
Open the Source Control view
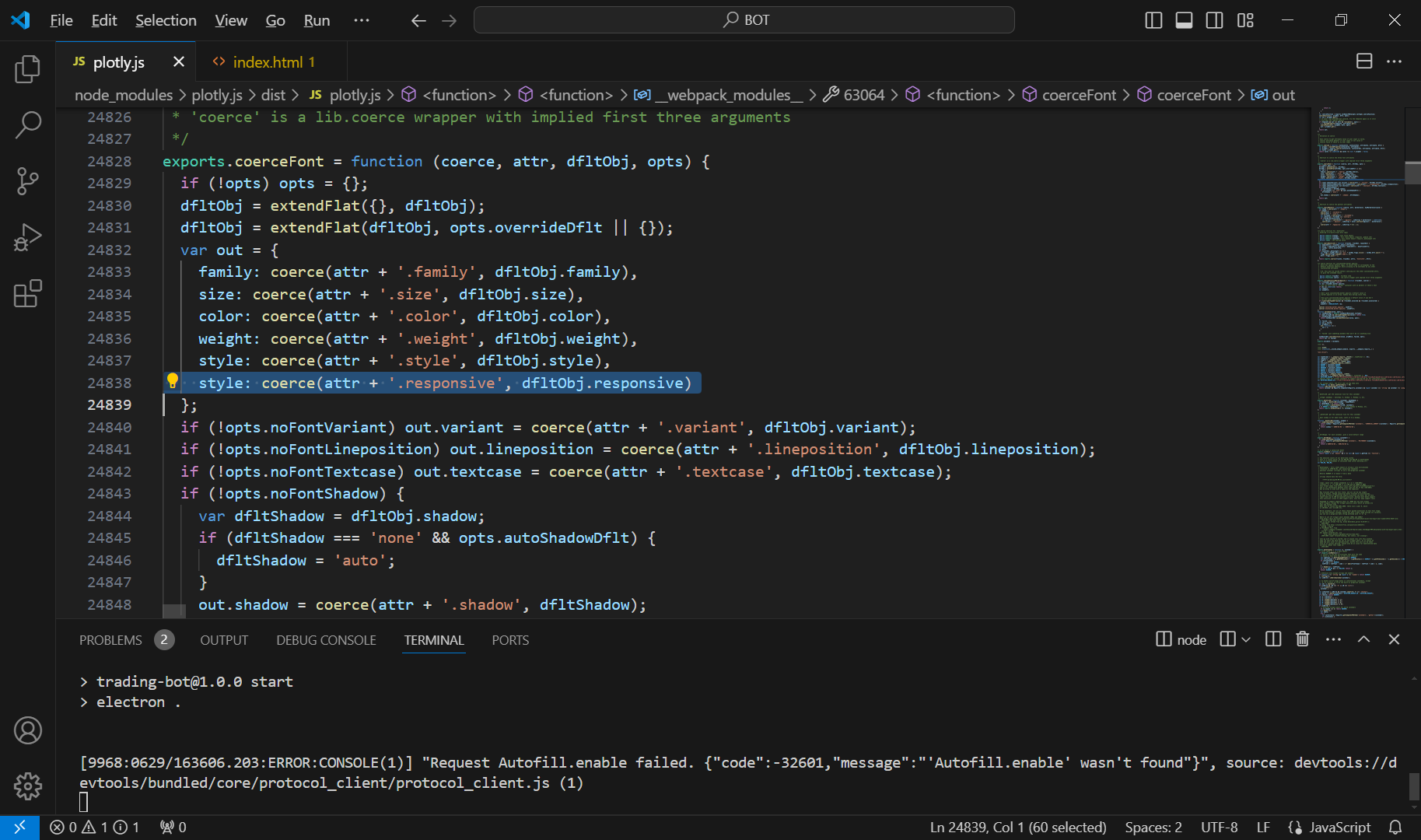[28, 180]
